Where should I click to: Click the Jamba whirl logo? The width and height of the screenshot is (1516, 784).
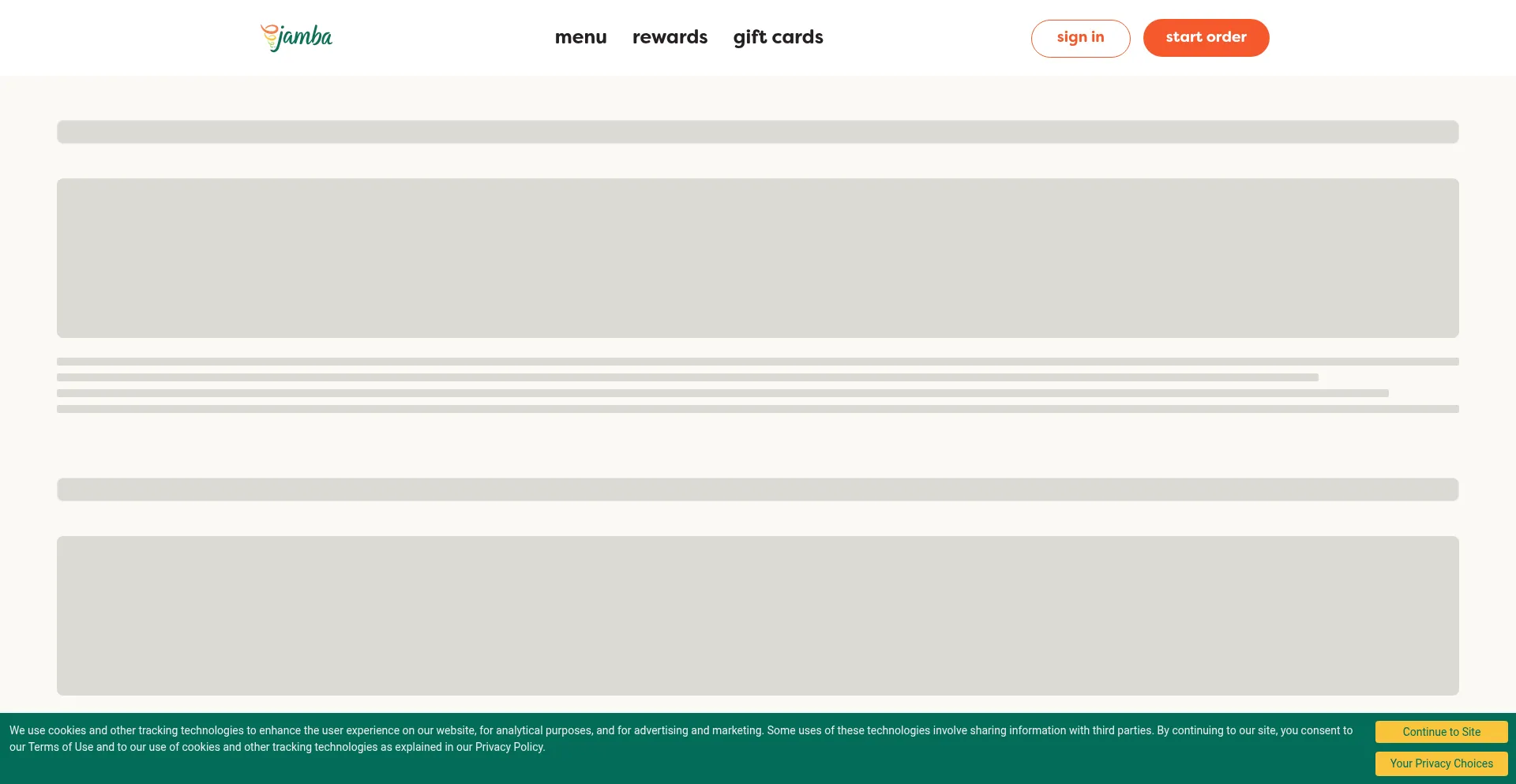click(295, 37)
